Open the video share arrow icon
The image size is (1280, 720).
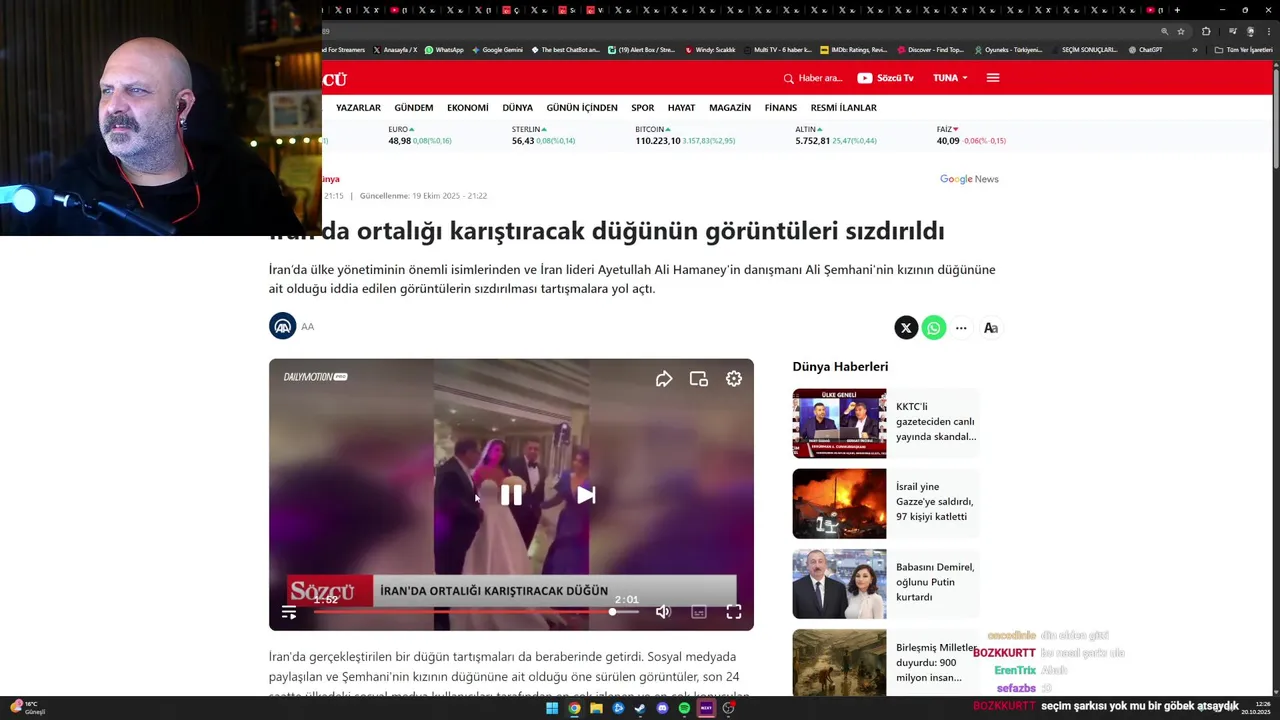pos(664,379)
